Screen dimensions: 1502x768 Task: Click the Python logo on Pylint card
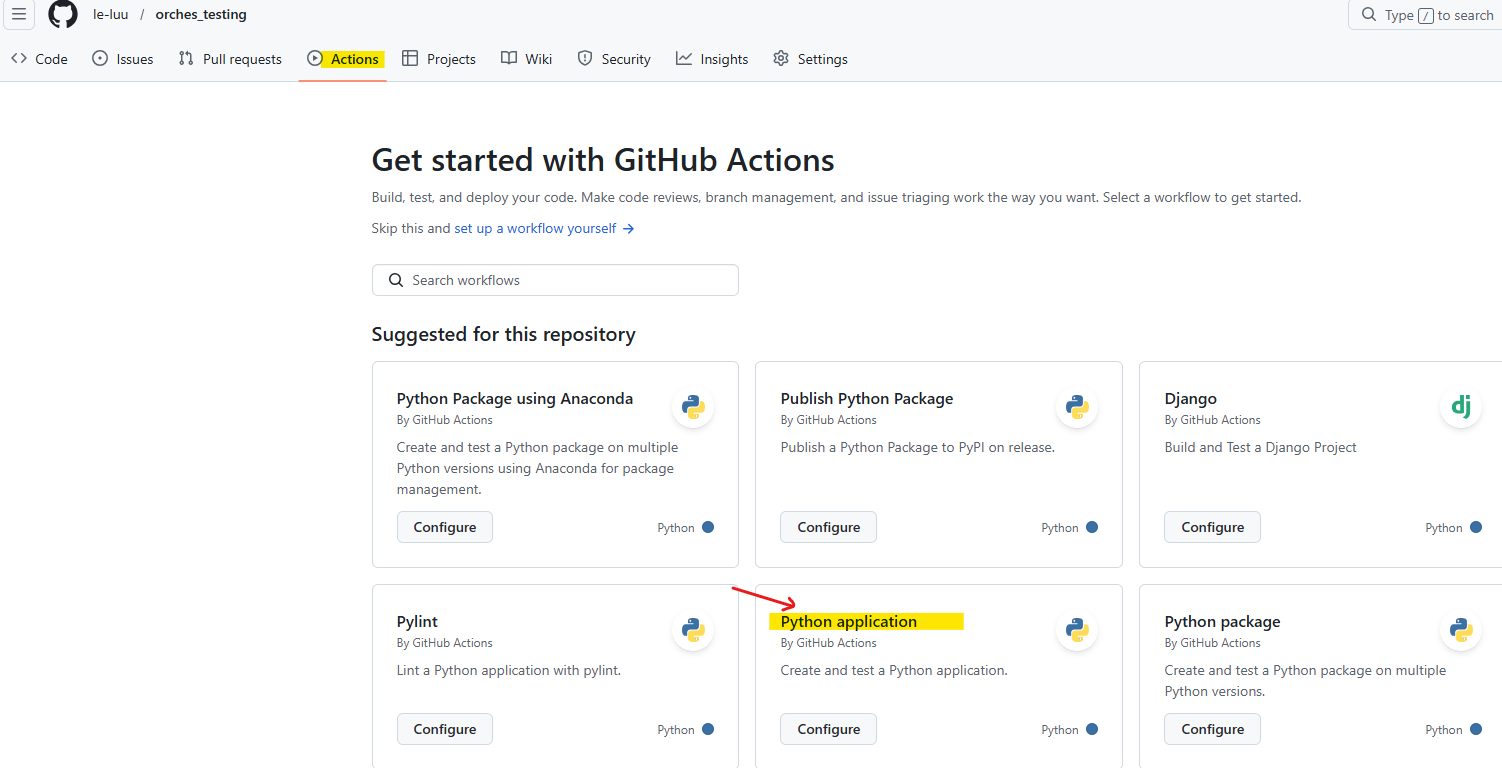pyautogui.click(x=693, y=630)
